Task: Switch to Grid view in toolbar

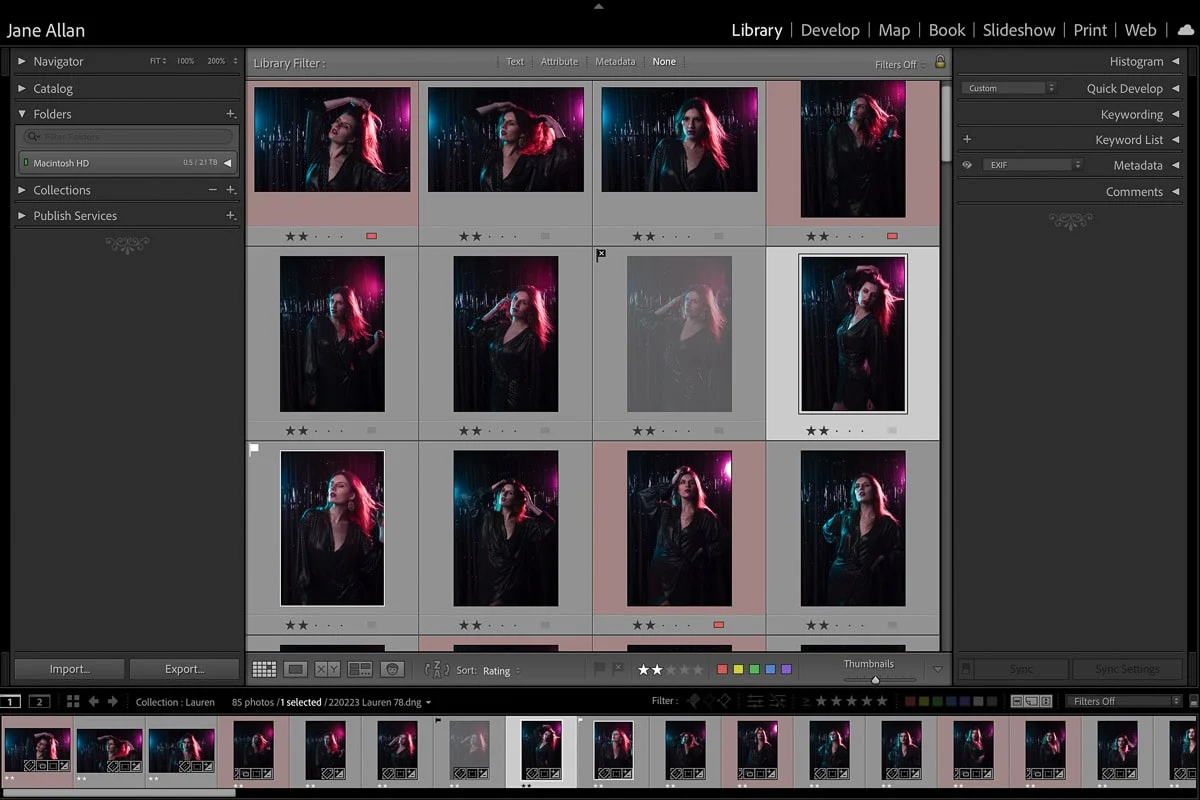Action: [x=264, y=669]
